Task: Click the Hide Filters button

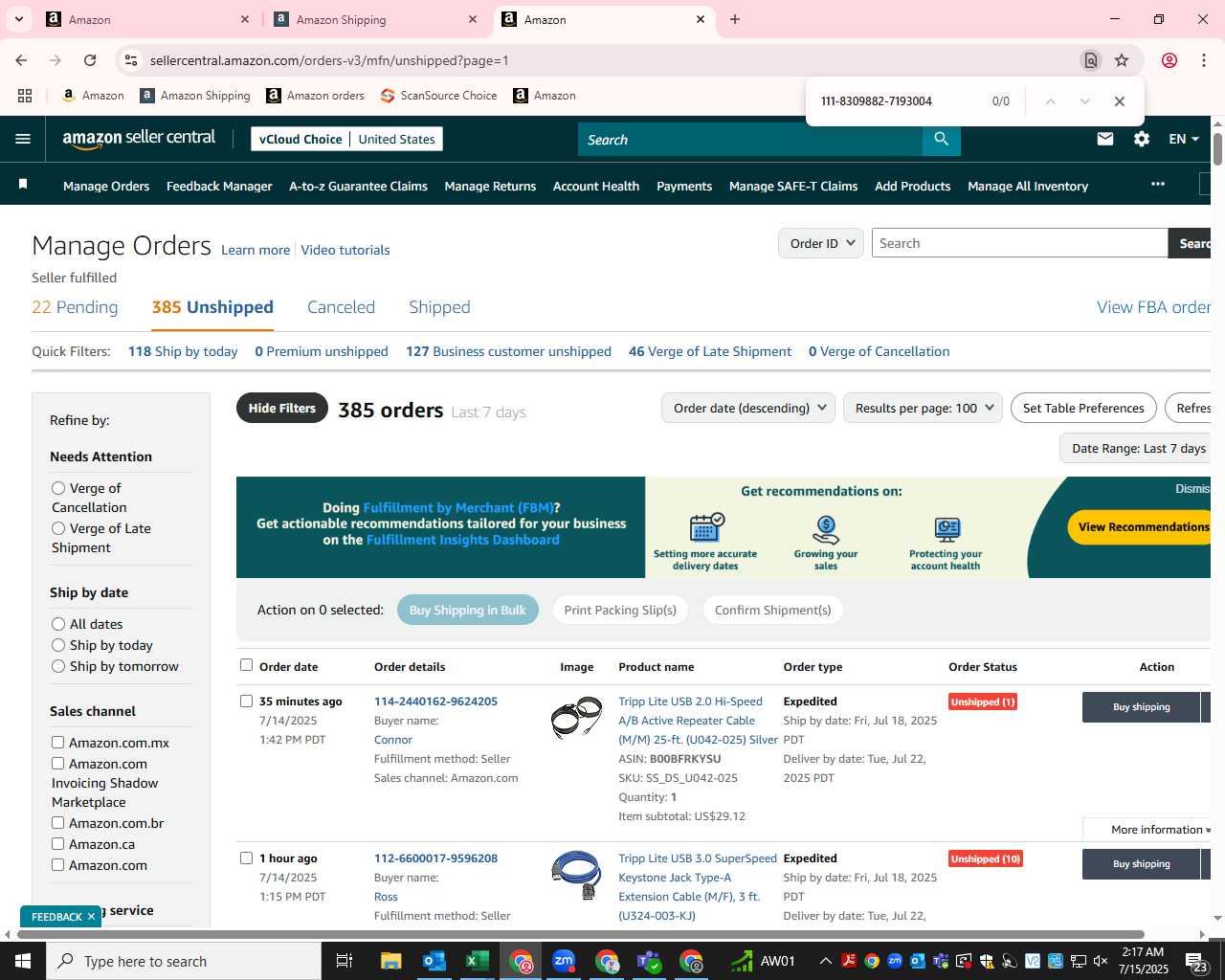Action: (282, 409)
